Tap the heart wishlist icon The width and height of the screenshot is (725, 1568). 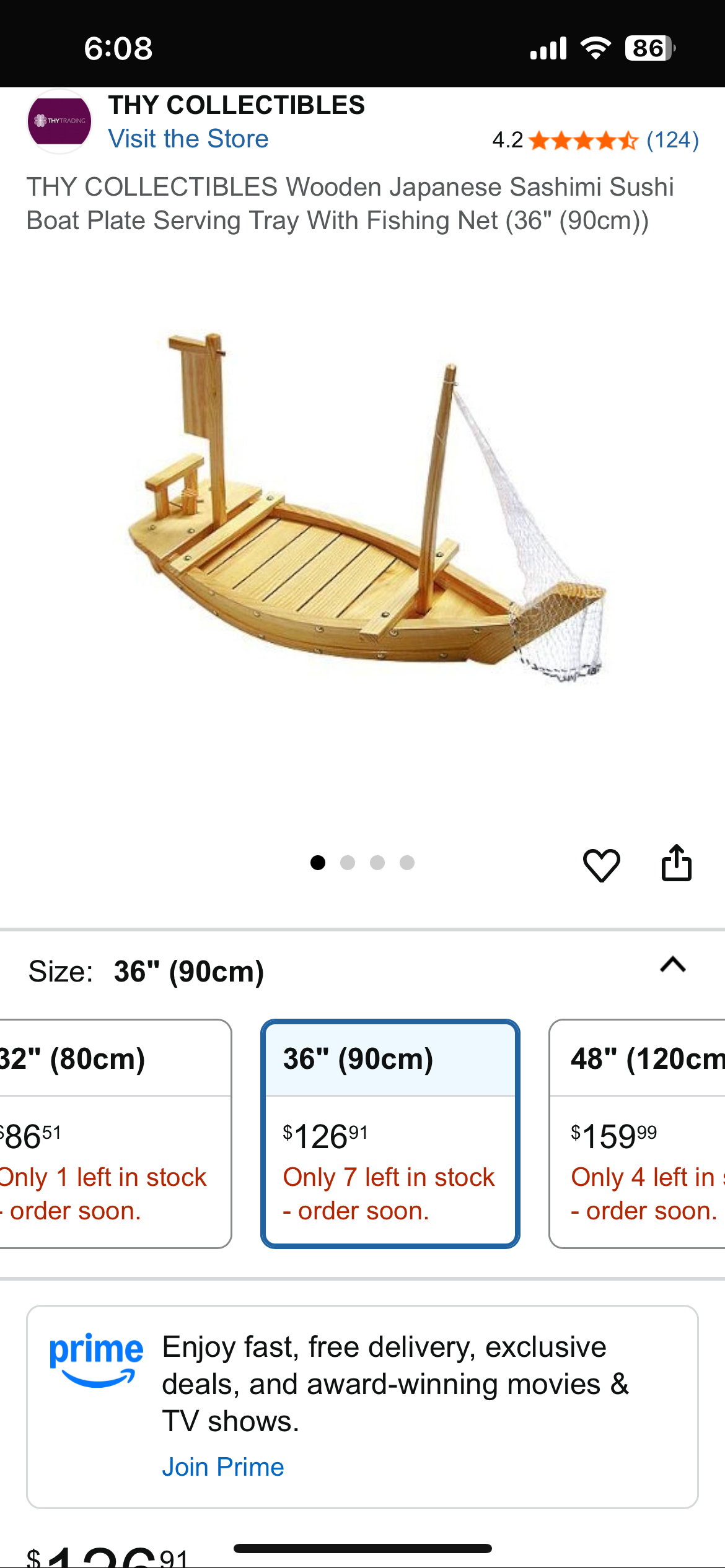click(601, 865)
